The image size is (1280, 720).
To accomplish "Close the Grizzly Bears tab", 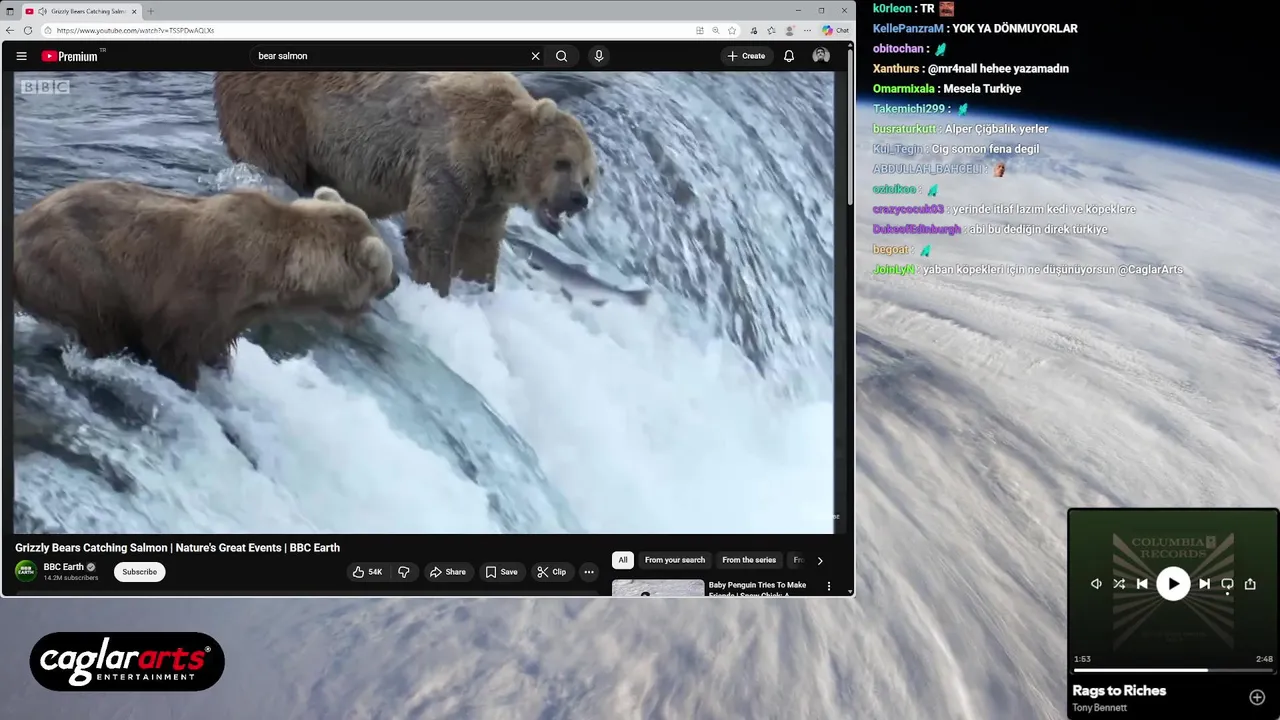I will point(134,11).
